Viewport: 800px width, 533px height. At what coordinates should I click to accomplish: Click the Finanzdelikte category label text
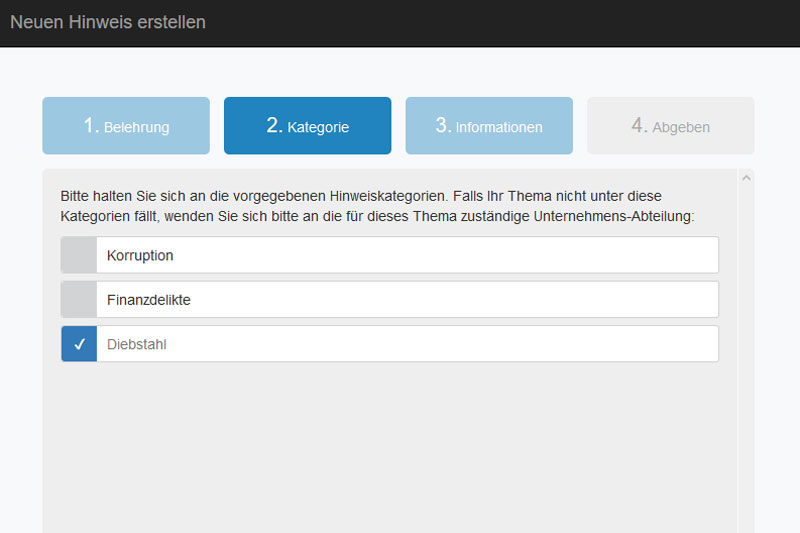coord(148,299)
